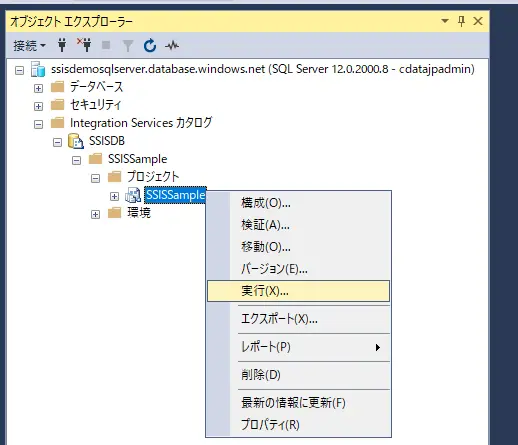Image resolution: width=518 pixels, height=445 pixels.
Task: Choose 移動(O)... from context menu
Action: click(298, 247)
